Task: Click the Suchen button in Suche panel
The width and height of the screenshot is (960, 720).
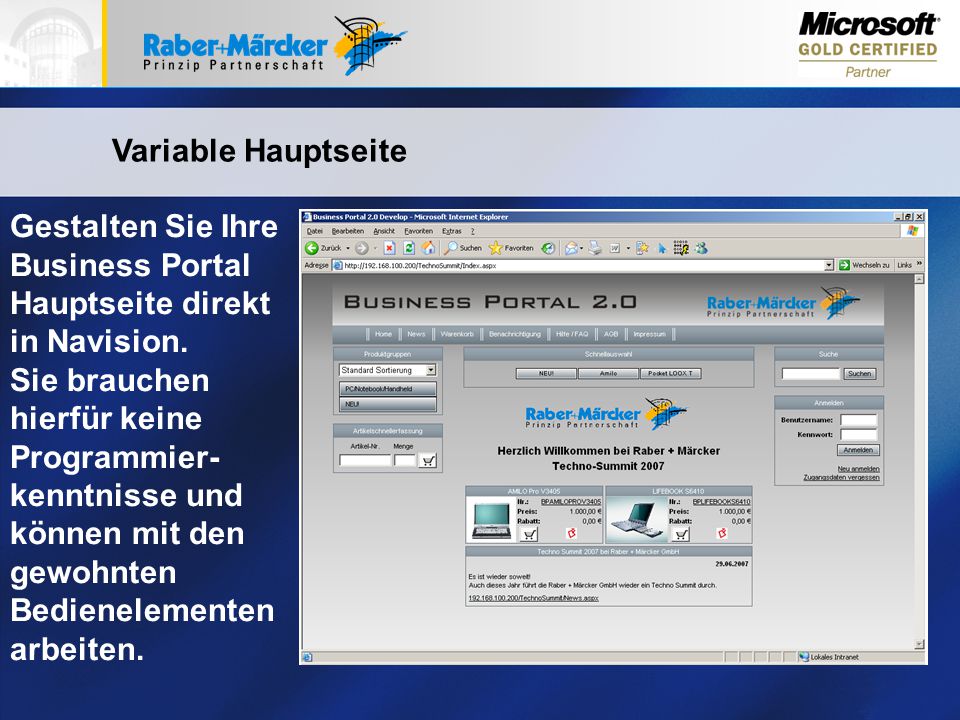Action: coord(860,373)
